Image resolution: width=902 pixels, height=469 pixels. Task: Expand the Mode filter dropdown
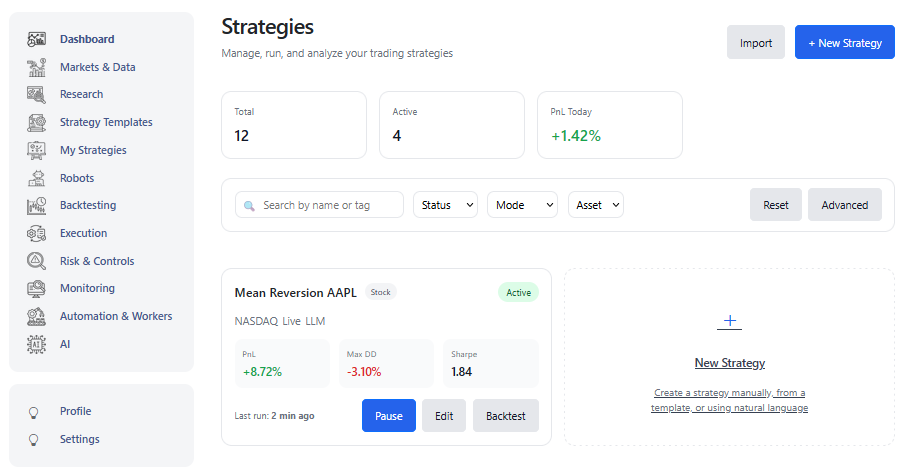[522, 205]
